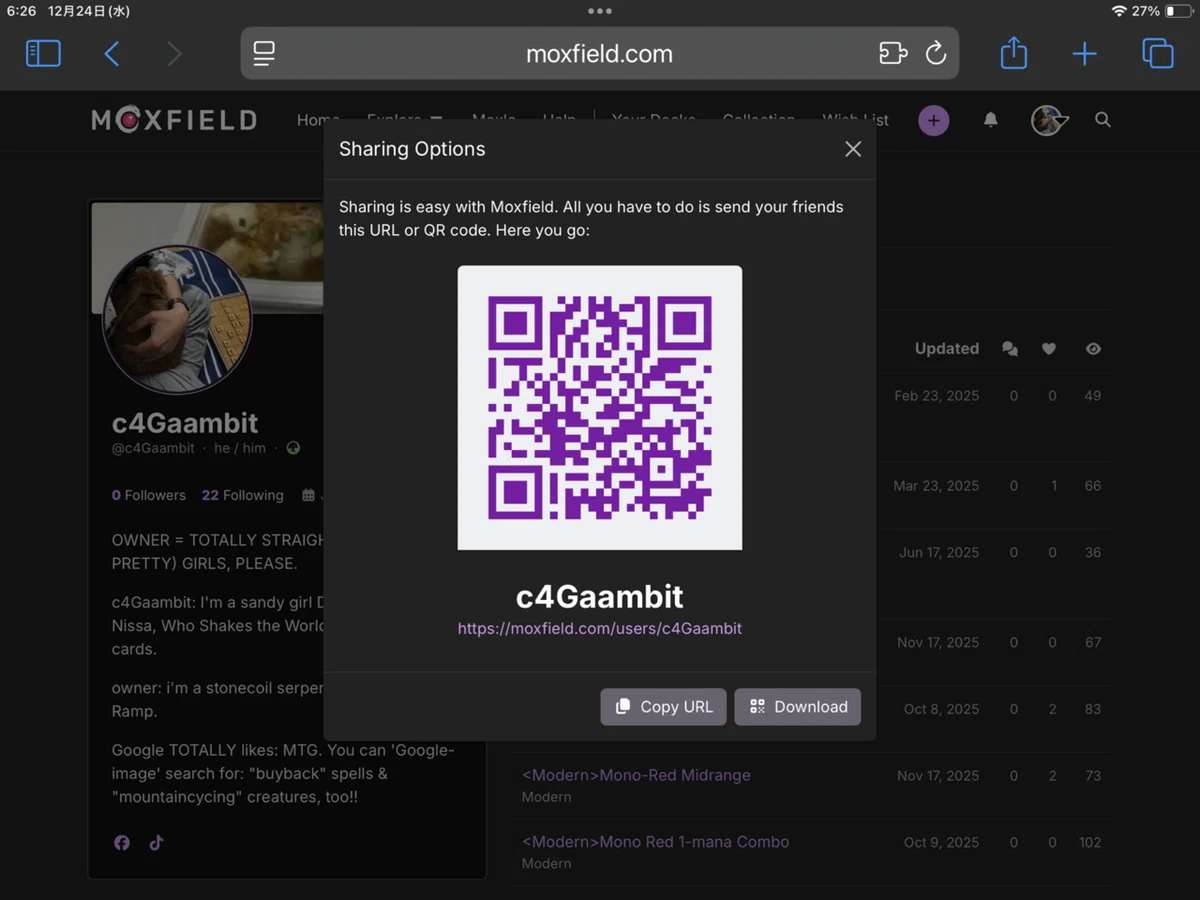Click the Feb 23, 2025 date
Viewport: 1200px width, 900px height.
(x=937, y=396)
